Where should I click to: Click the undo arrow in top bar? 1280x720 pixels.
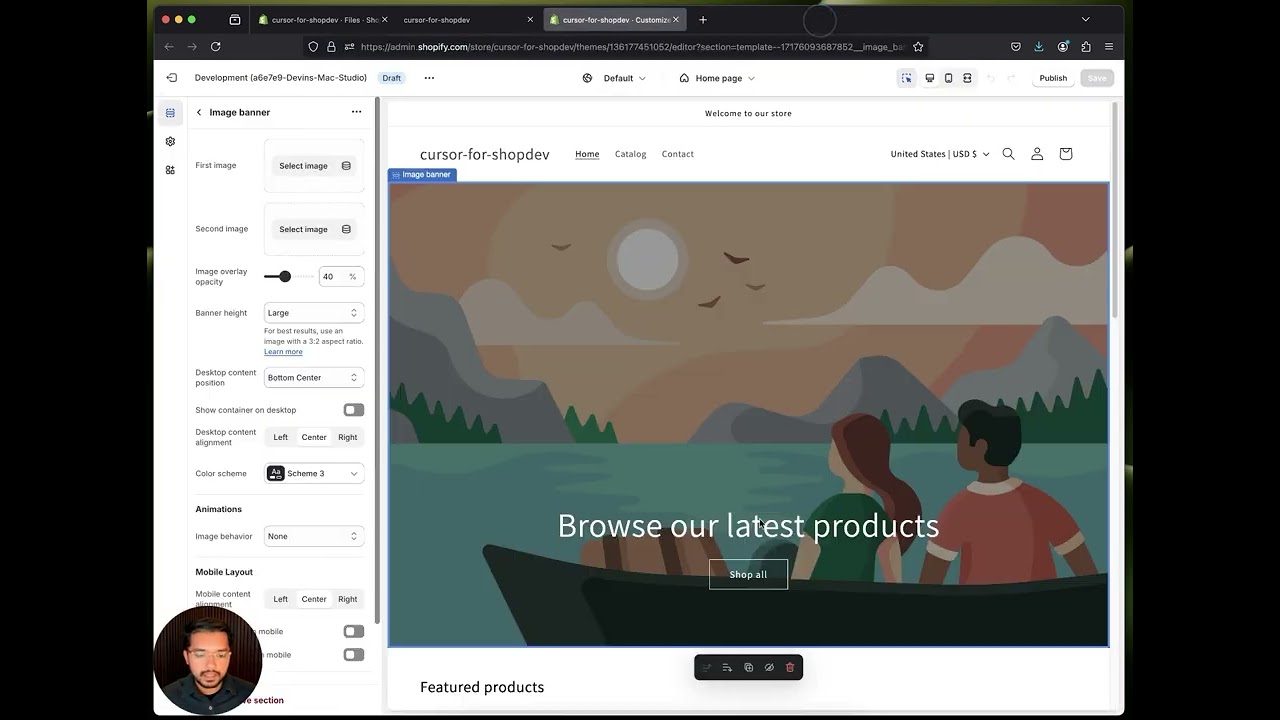[991, 78]
